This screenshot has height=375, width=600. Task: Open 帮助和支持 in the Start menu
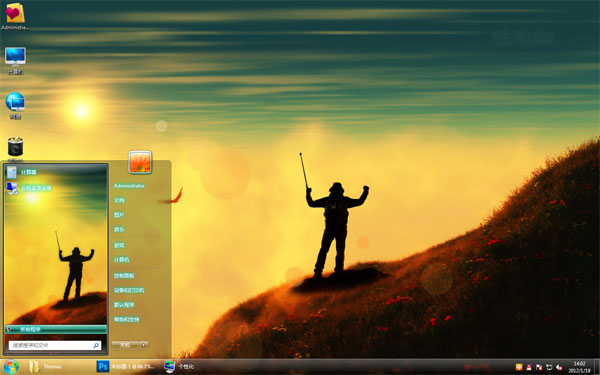(x=126, y=320)
